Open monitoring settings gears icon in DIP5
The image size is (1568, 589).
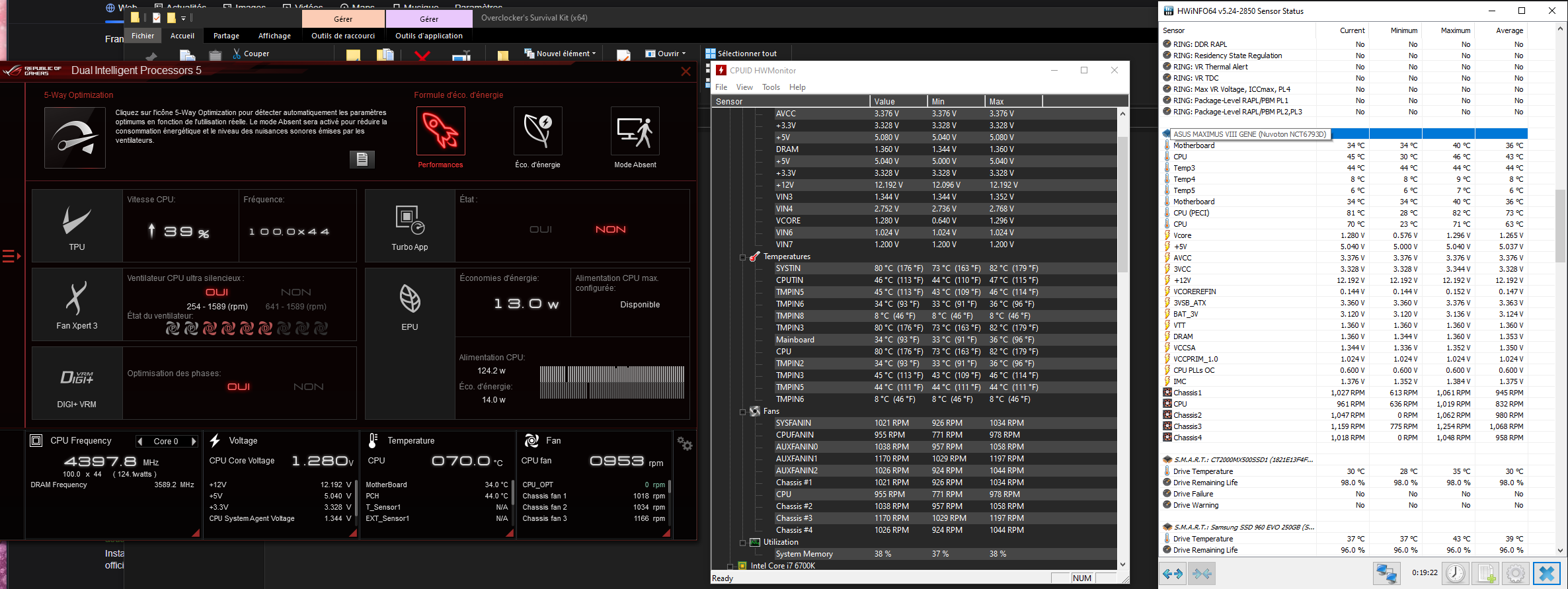click(685, 444)
